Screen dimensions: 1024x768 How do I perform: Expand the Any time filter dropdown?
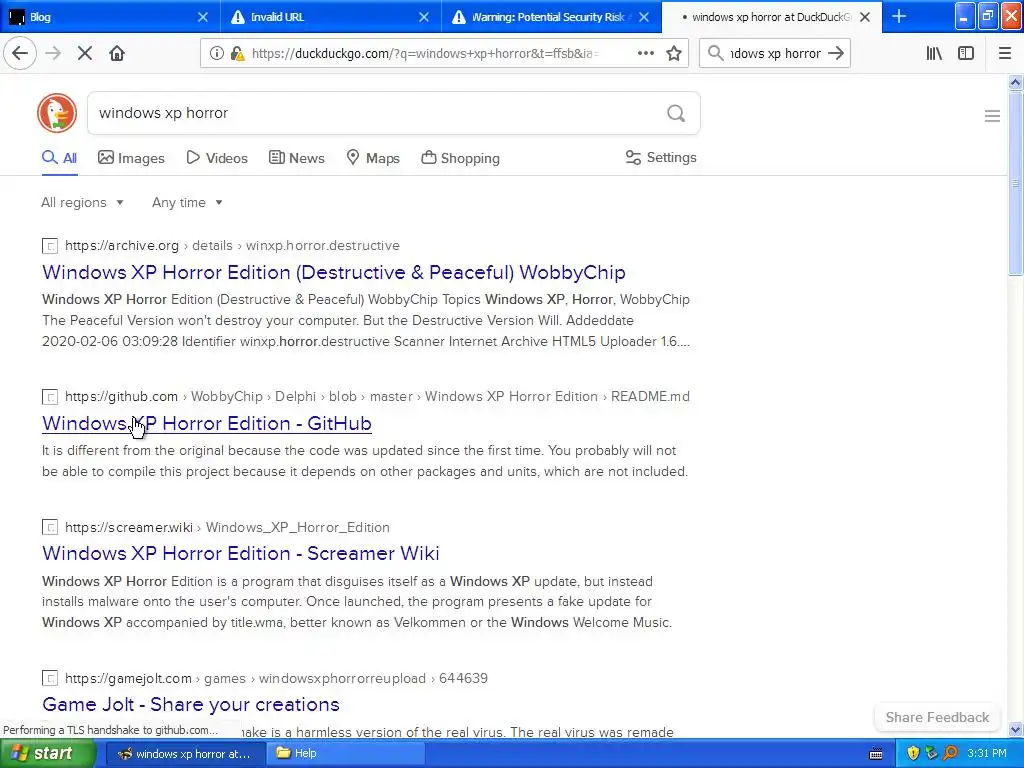187,202
